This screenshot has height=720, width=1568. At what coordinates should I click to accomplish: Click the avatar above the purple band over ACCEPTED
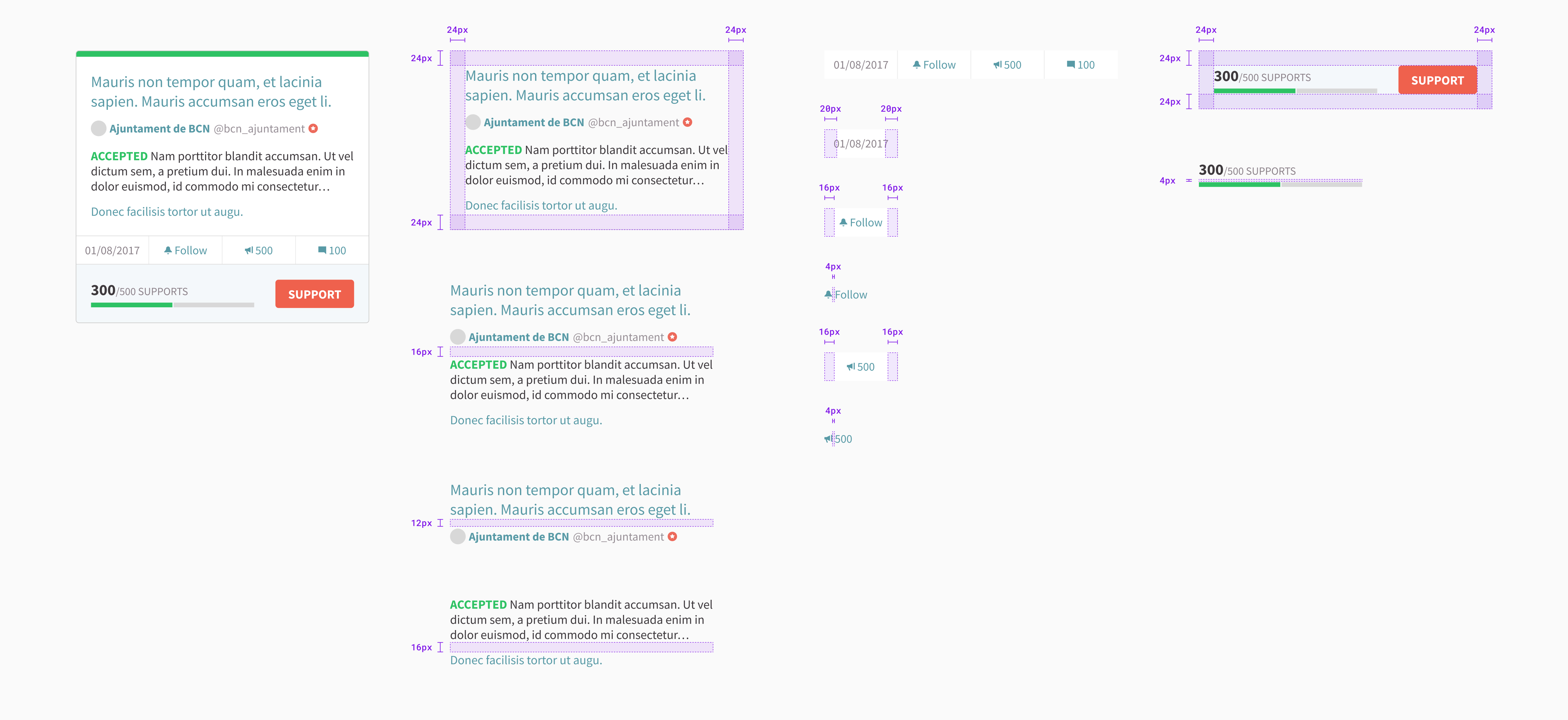click(458, 337)
